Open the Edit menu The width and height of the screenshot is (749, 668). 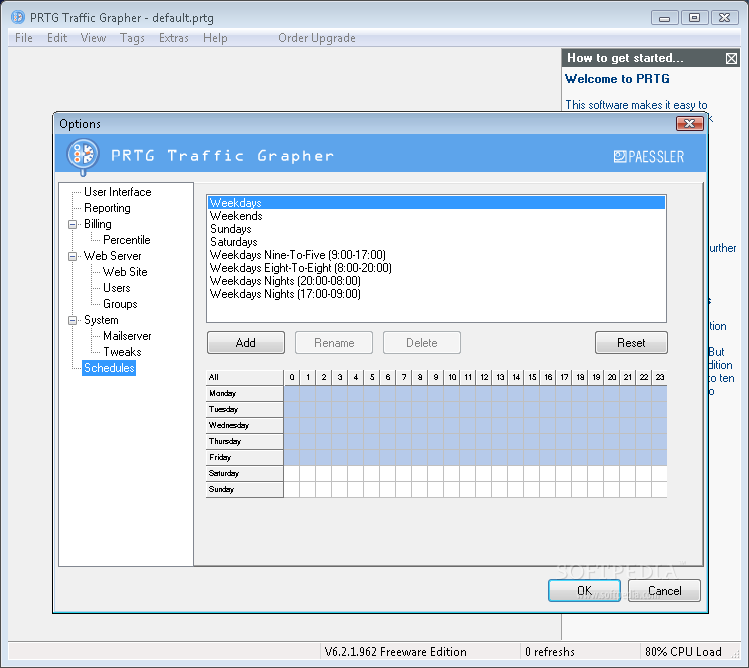(57, 38)
